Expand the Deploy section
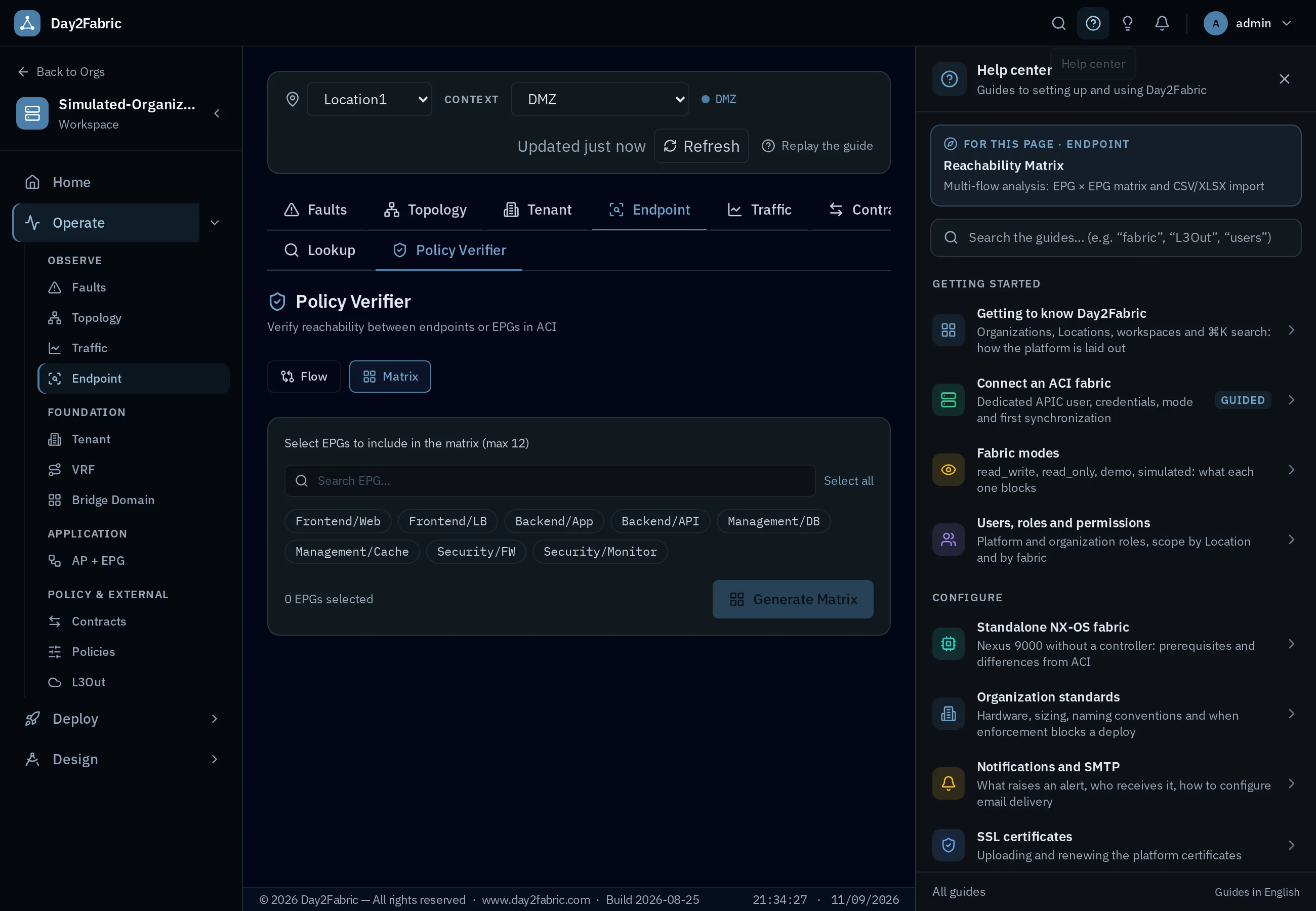The height and width of the screenshot is (911, 1316). click(x=121, y=719)
